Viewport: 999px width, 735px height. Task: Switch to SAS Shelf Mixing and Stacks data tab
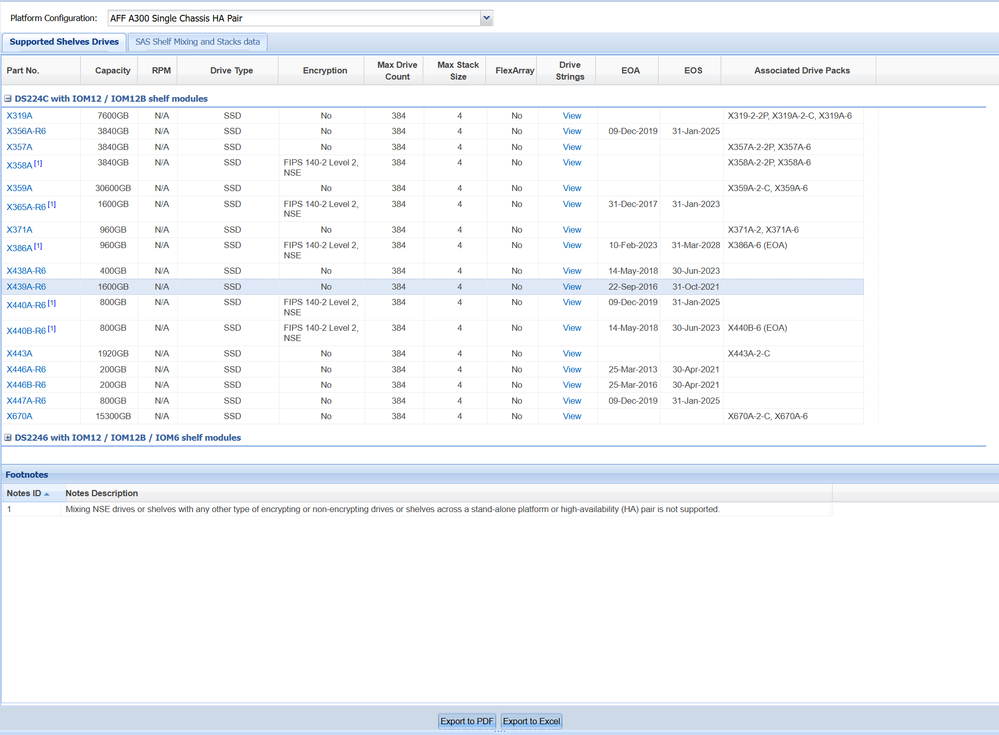point(197,42)
